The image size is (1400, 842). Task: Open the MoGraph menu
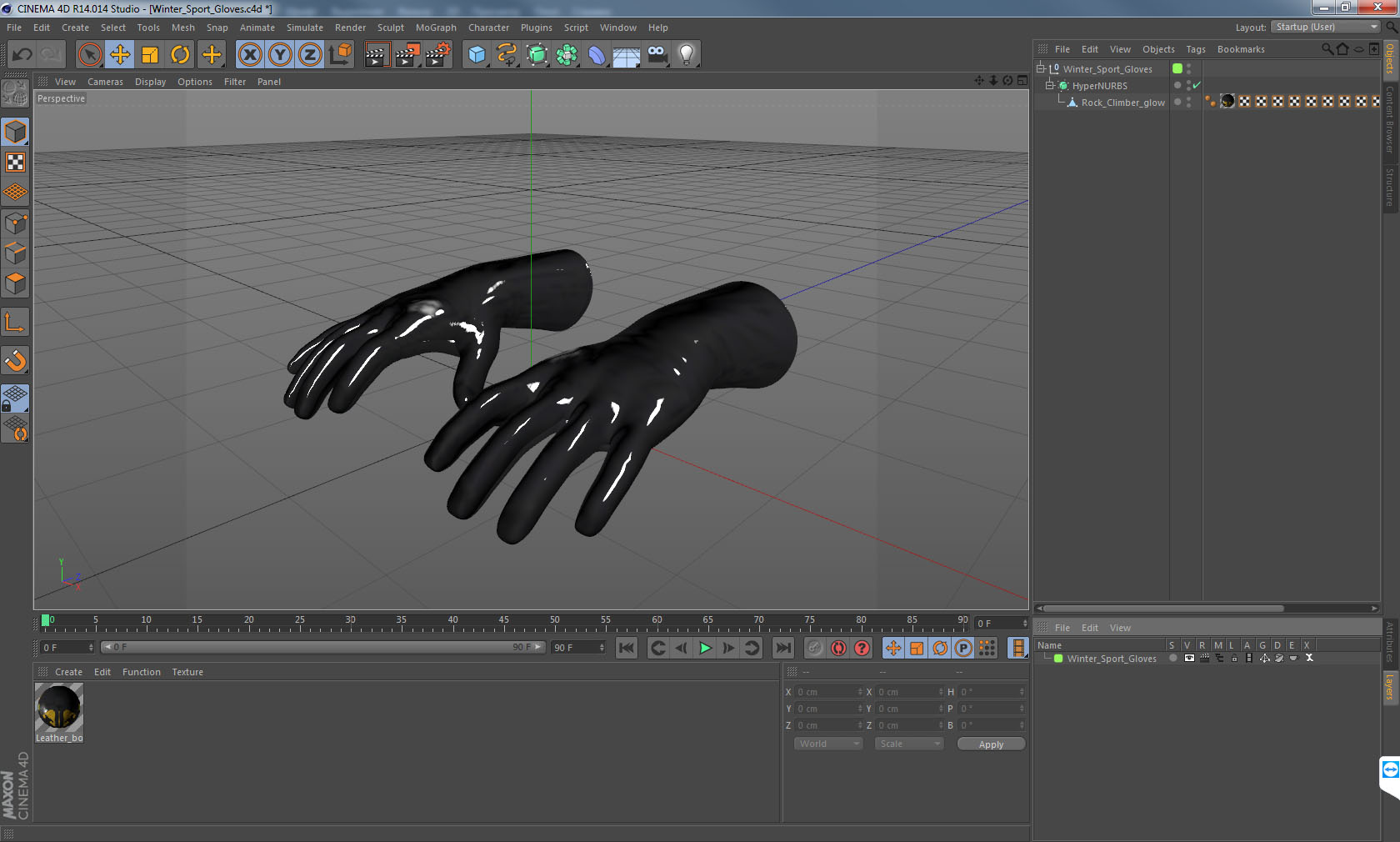(436, 28)
